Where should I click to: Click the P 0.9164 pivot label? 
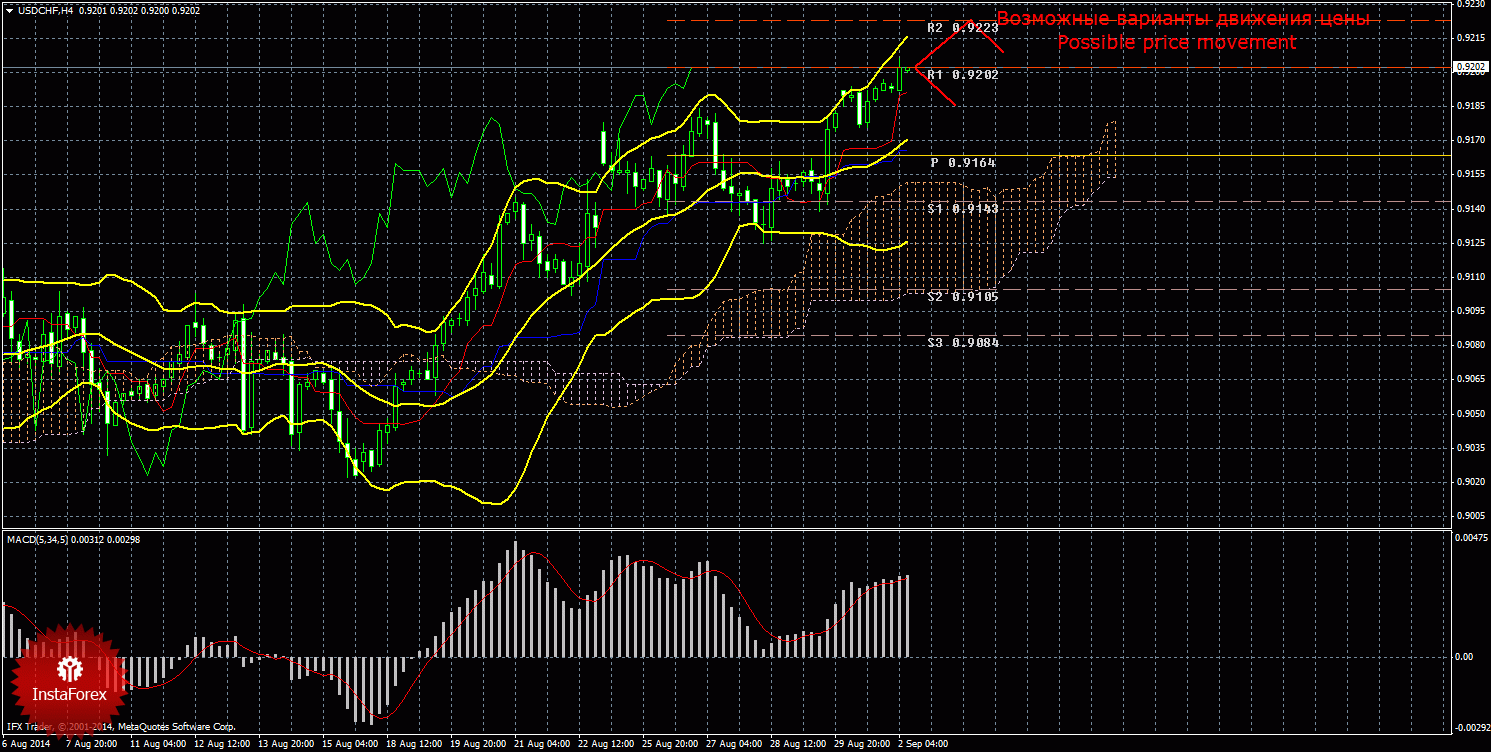[964, 162]
